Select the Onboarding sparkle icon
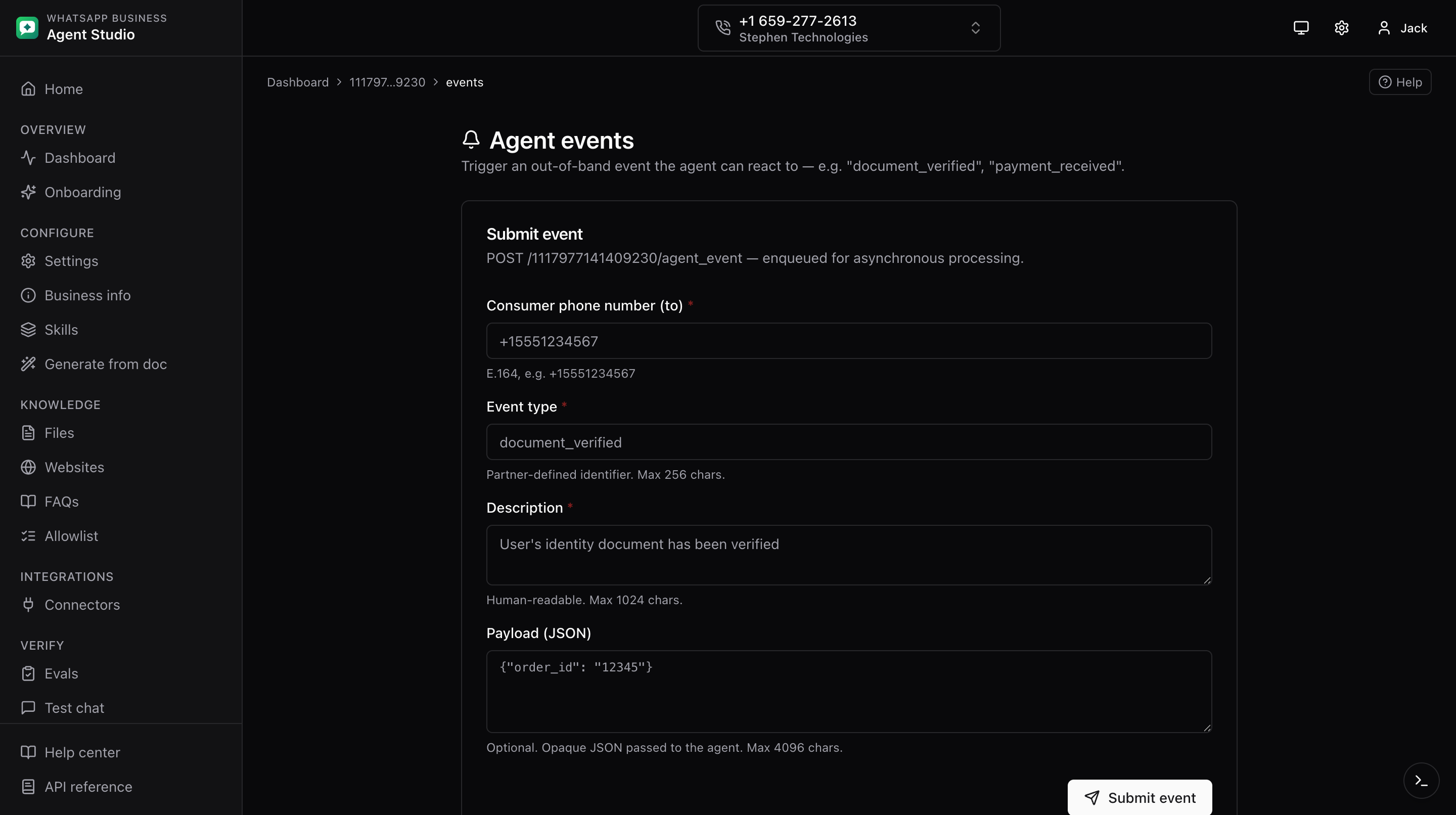This screenshot has width=1456, height=815. pos(28,192)
